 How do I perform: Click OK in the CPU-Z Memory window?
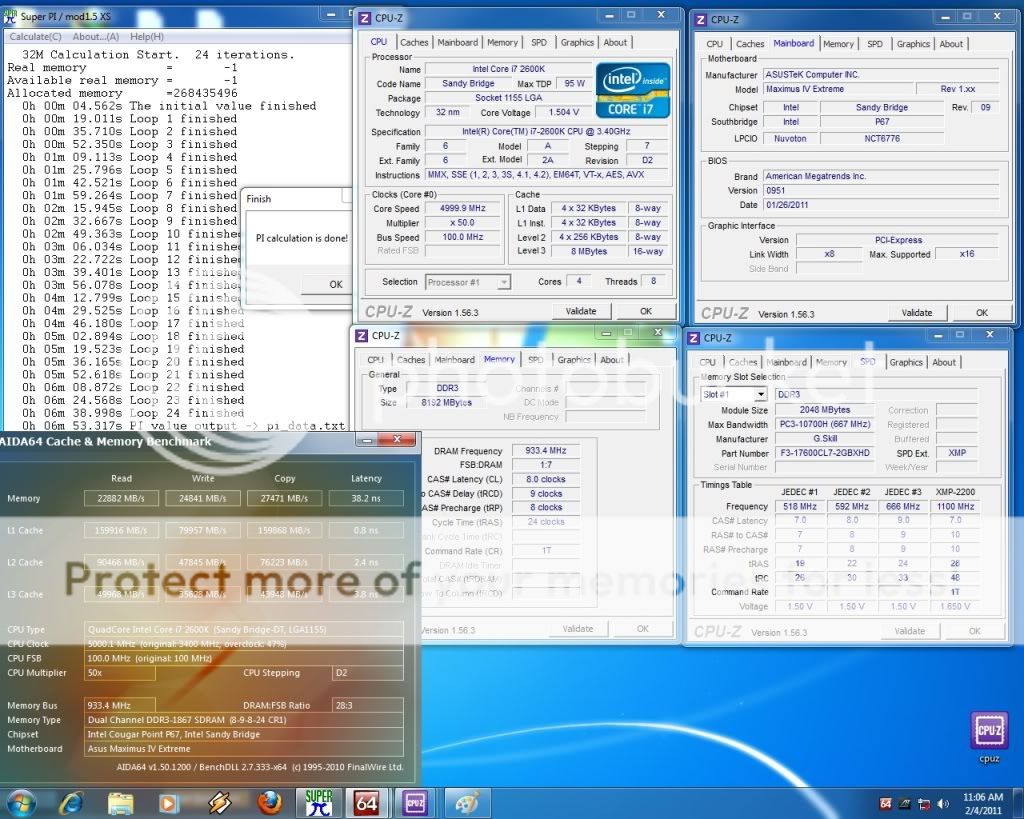coord(643,629)
